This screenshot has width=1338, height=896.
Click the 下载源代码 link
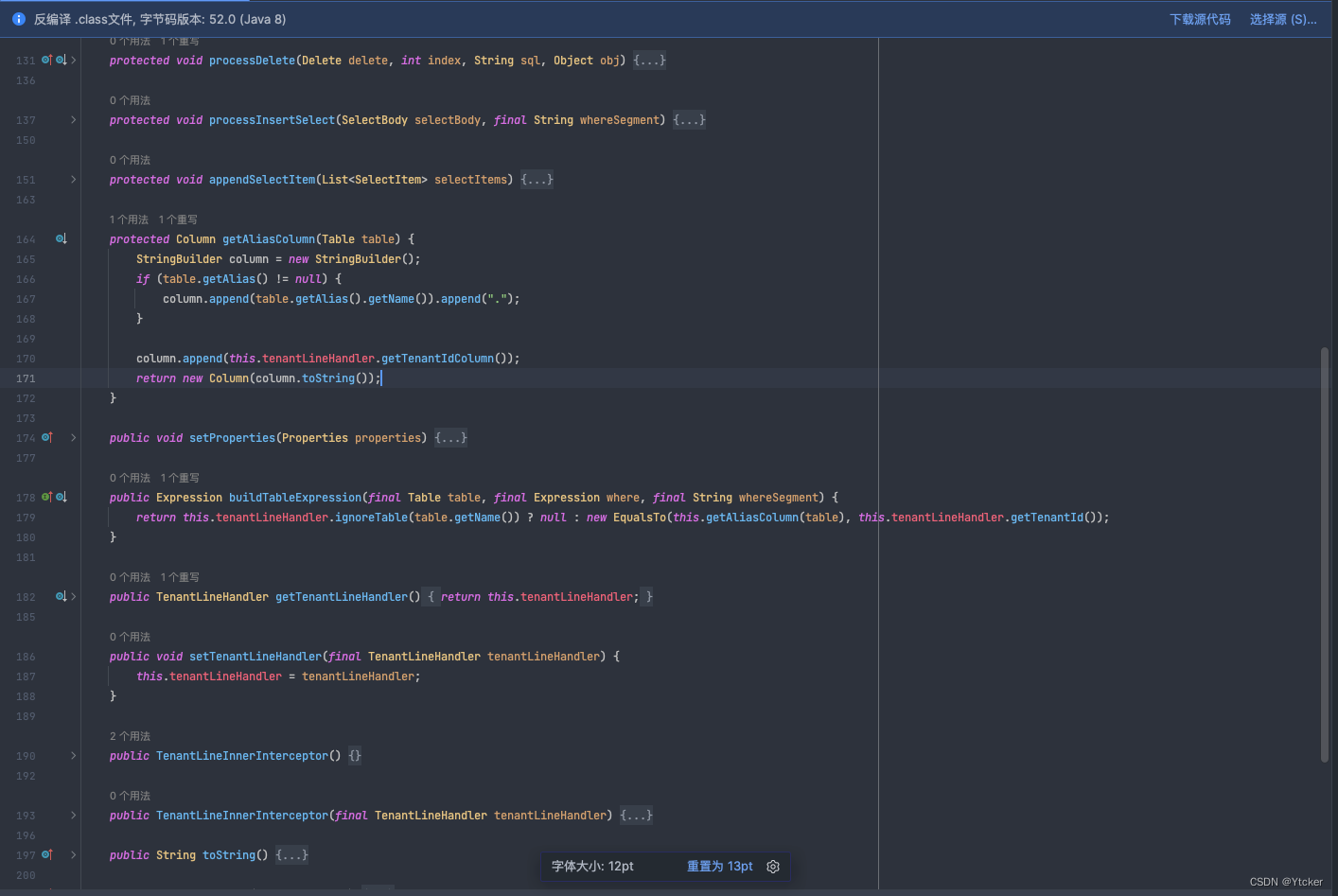click(x=1200, y=19)
